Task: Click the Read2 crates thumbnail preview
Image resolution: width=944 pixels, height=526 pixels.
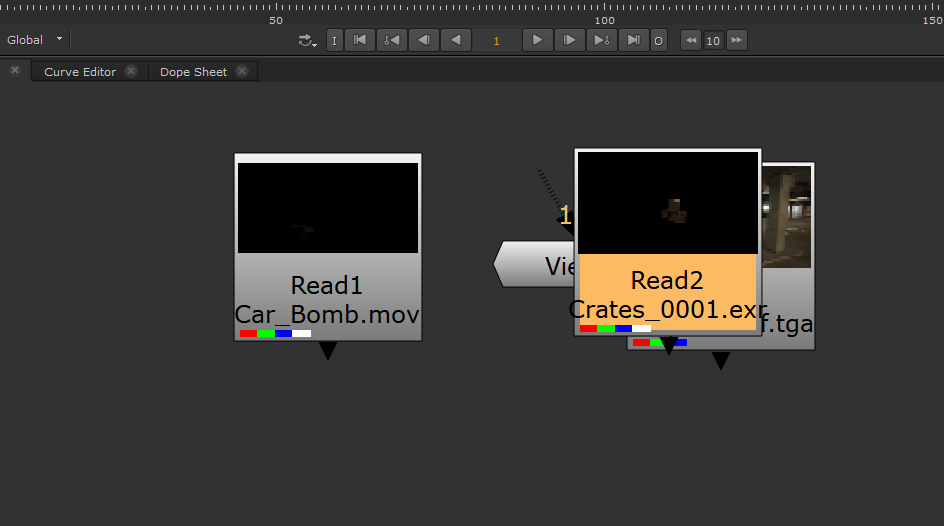Action: (x=668, y=203)
